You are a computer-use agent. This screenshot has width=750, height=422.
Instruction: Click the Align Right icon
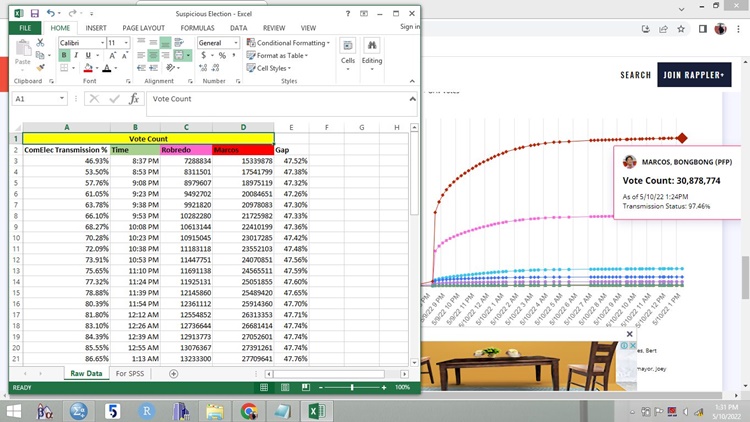pyautogui.click(x=165, y=56)
